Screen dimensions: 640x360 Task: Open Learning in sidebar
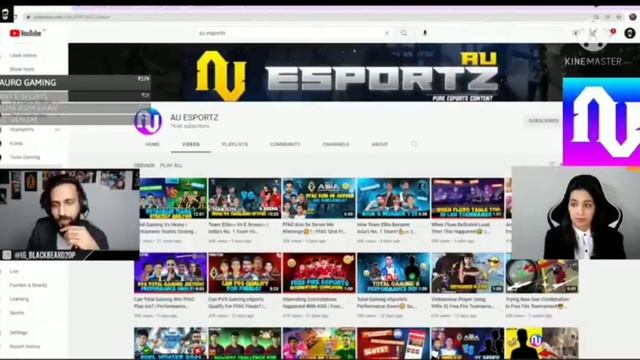19,299
